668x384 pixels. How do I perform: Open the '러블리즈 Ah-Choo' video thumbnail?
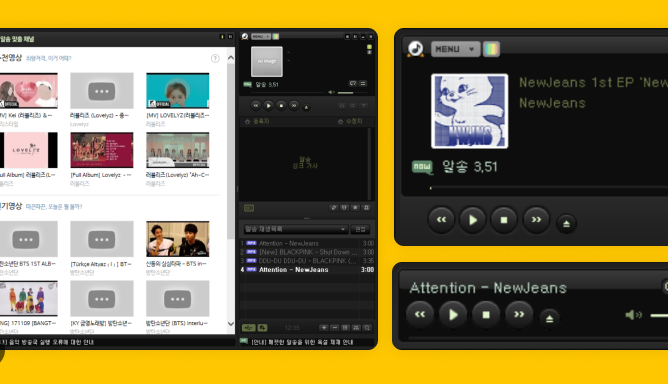(178, 150)
